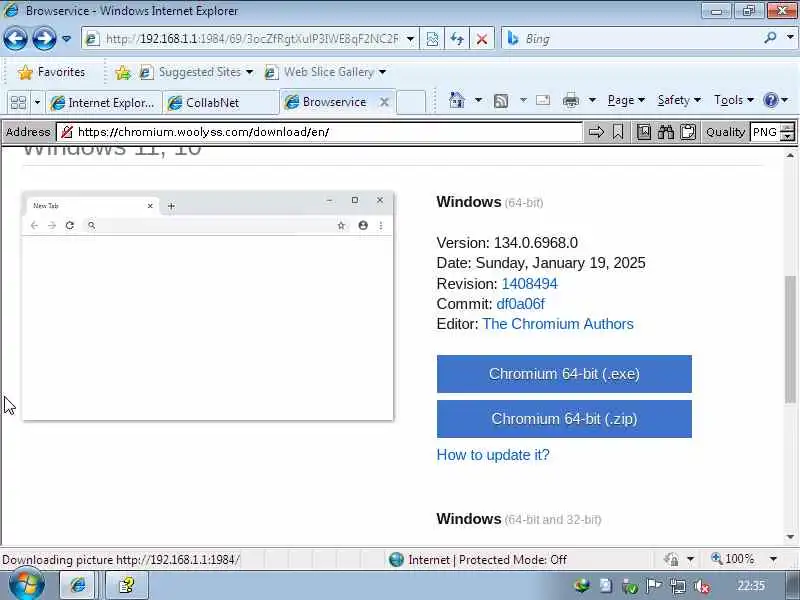Click the binoculars Find icon

pyautogui.click(x=666, y=132)
